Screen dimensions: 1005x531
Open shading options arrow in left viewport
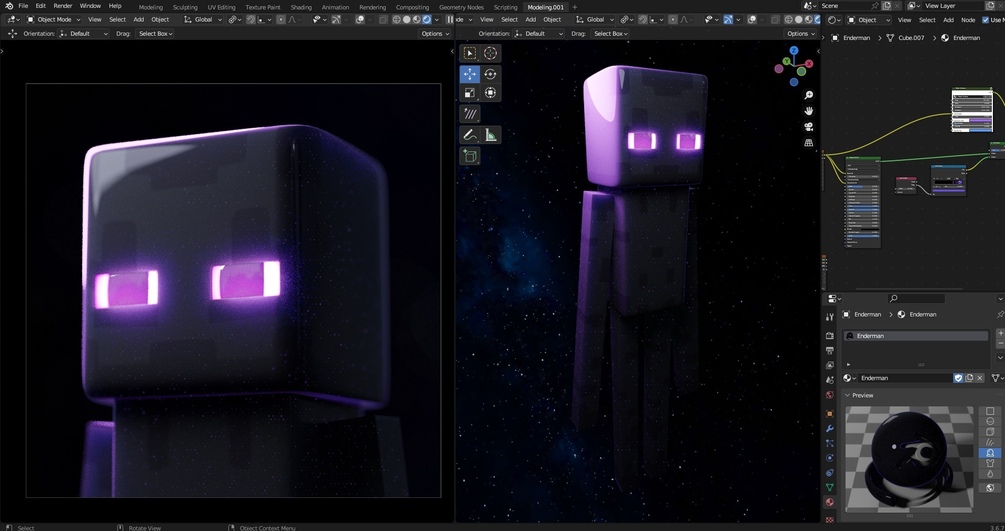coord(437,20)
